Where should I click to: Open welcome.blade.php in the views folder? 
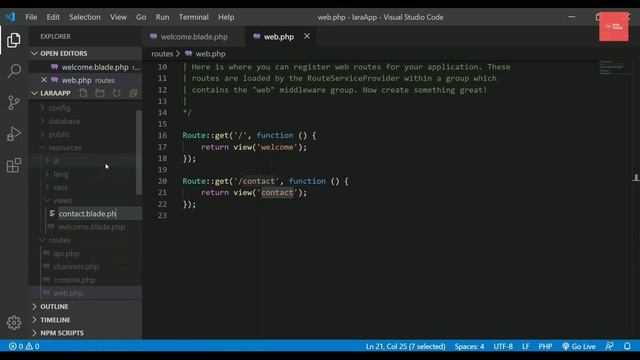point(91,227)
